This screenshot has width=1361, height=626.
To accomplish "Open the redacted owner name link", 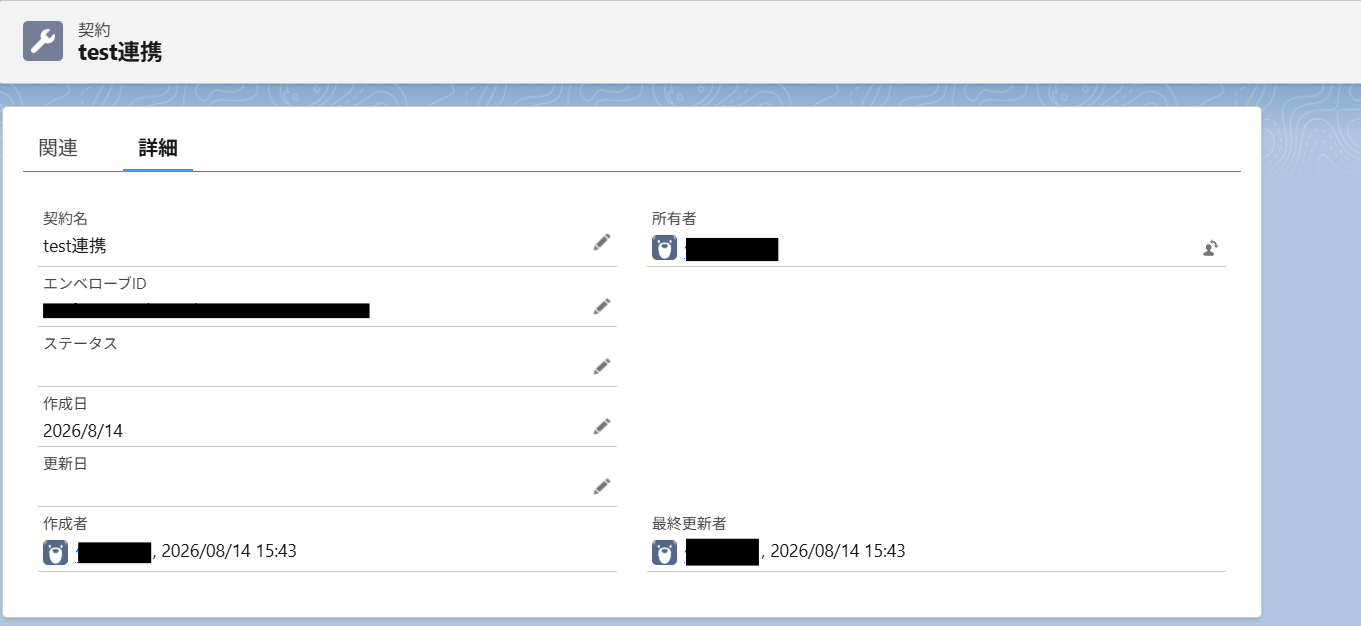I will click(x=732, y=249).
